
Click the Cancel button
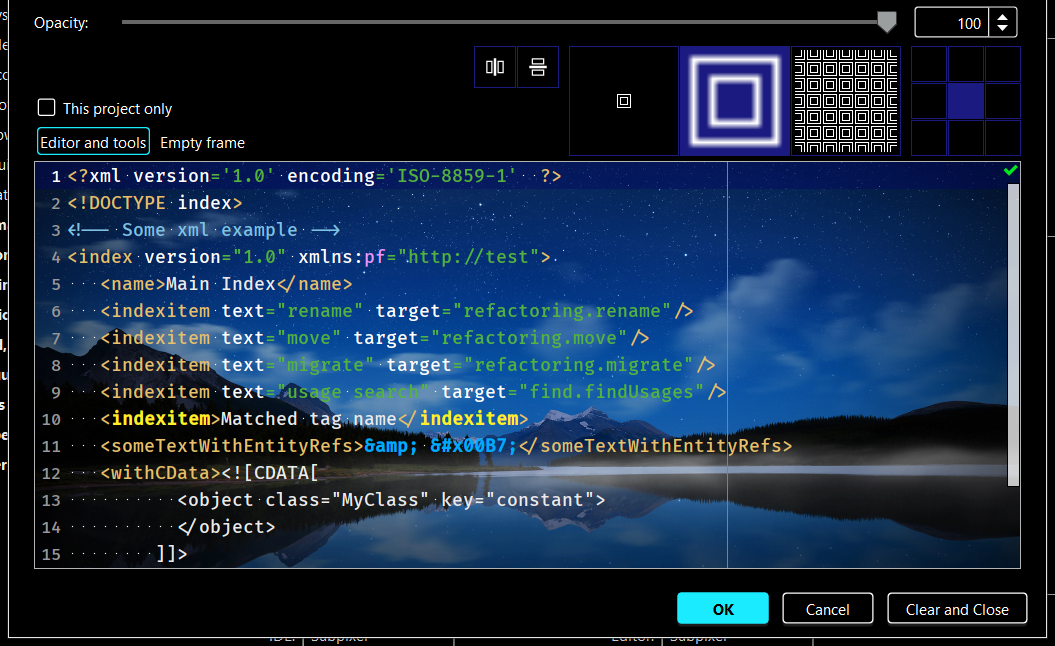(x=828, y=609)
